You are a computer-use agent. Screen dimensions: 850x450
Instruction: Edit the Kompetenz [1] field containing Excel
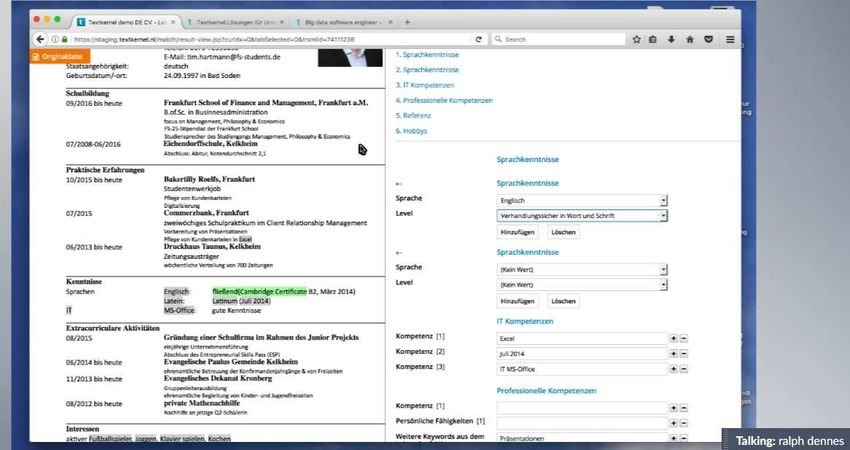(582, 338)
